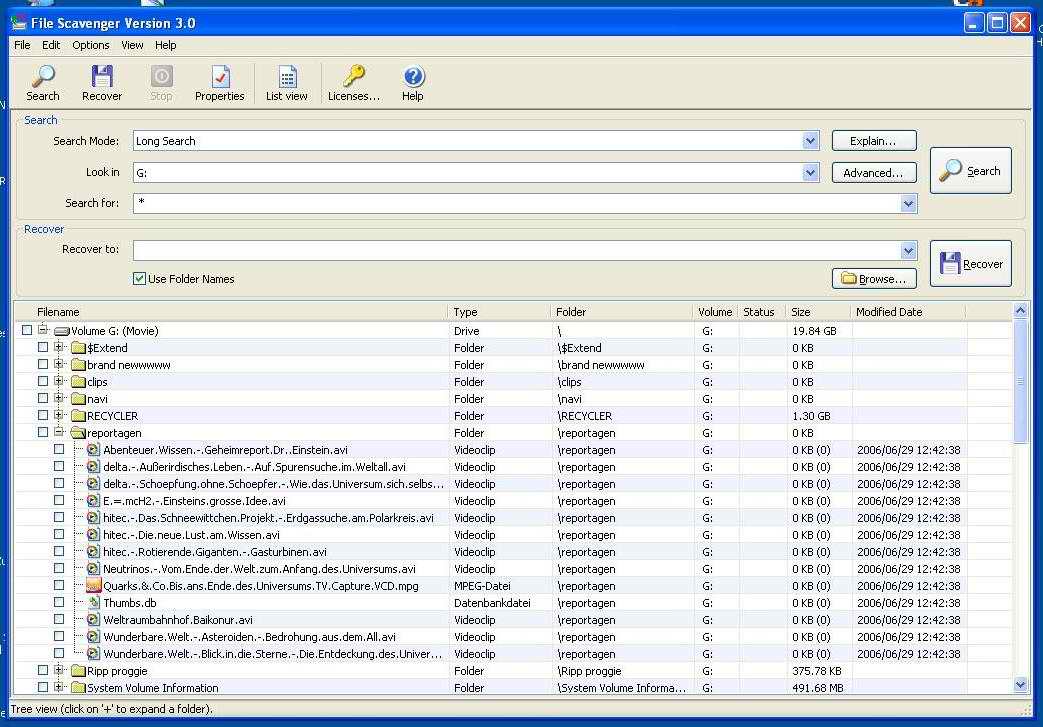Switch to List view via toolbar icon
The height and width of the screenshot is (727, 1043).
click(x=287, y=76)
